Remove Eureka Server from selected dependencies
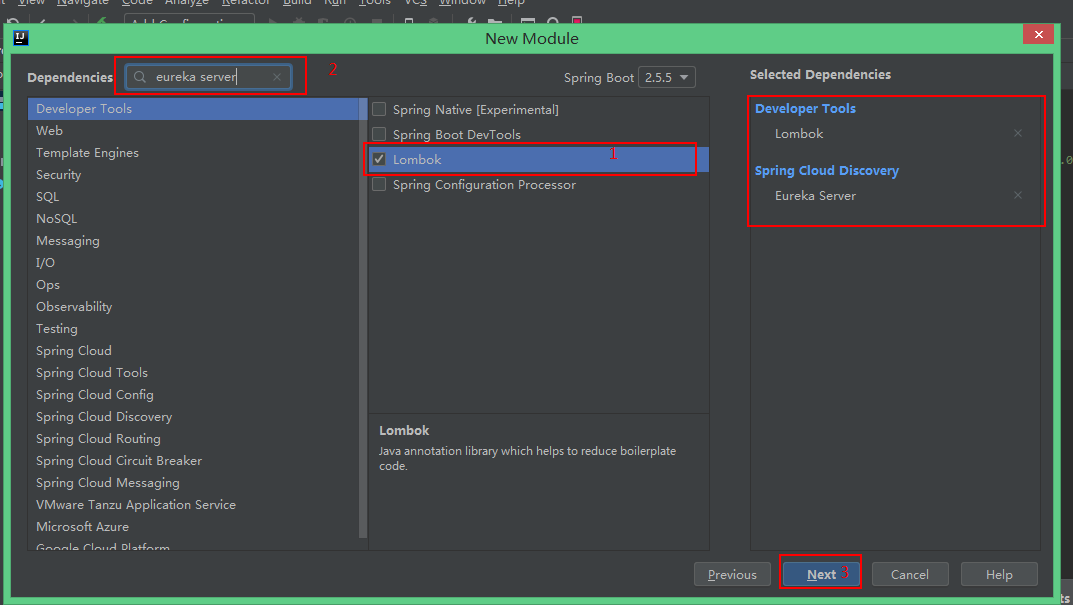The height and width of the screenshot is (605, 1073). 1018,196
